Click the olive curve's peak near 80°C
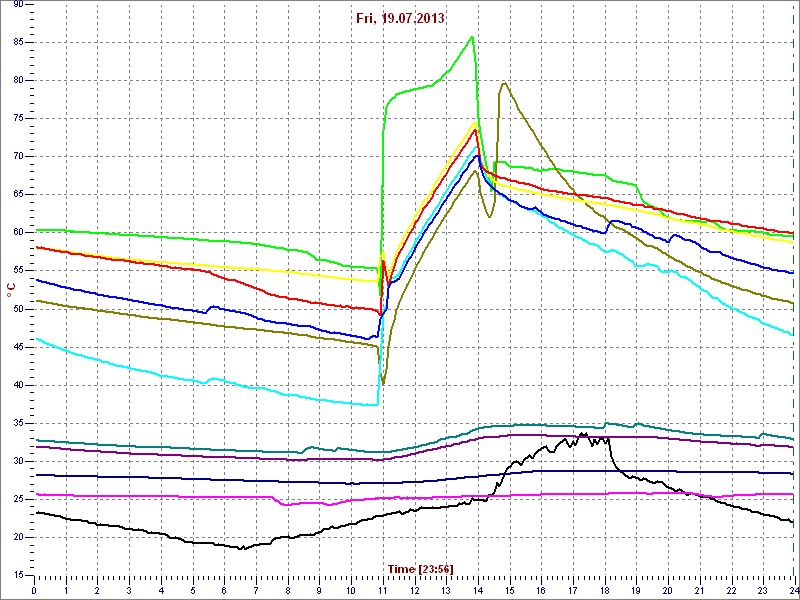This screenshot has width=800, height=600. click(x=504, y=83)
